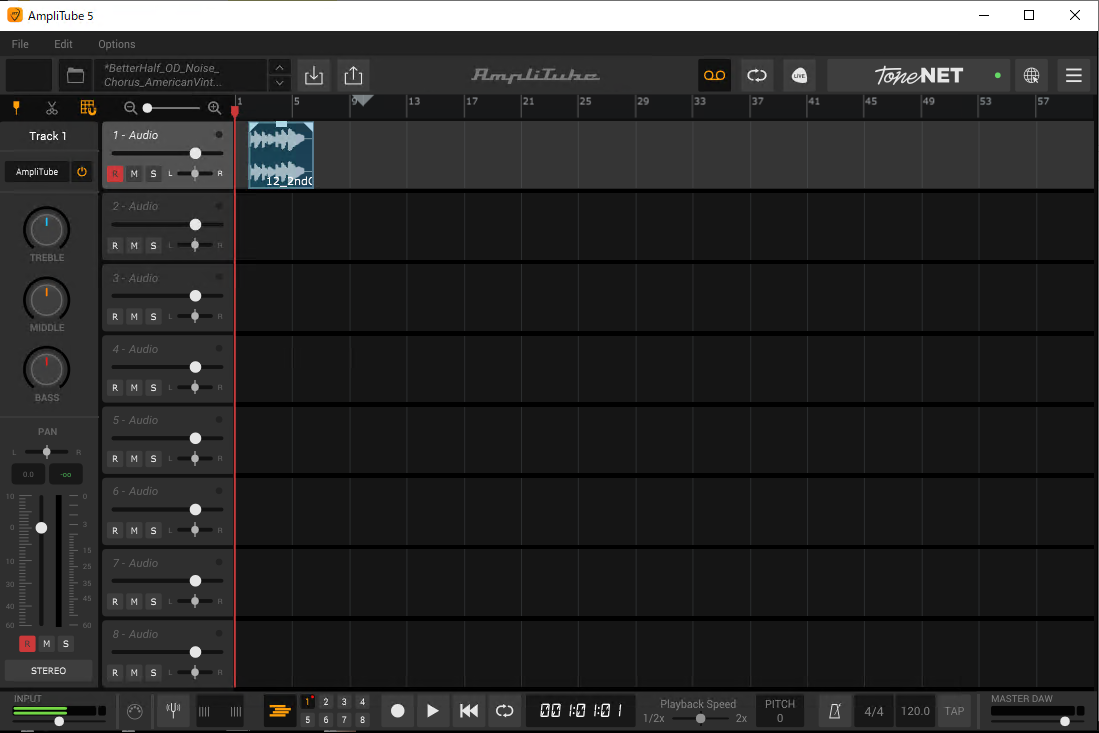Open the preset browser folder icon

[x=74, y=75]
